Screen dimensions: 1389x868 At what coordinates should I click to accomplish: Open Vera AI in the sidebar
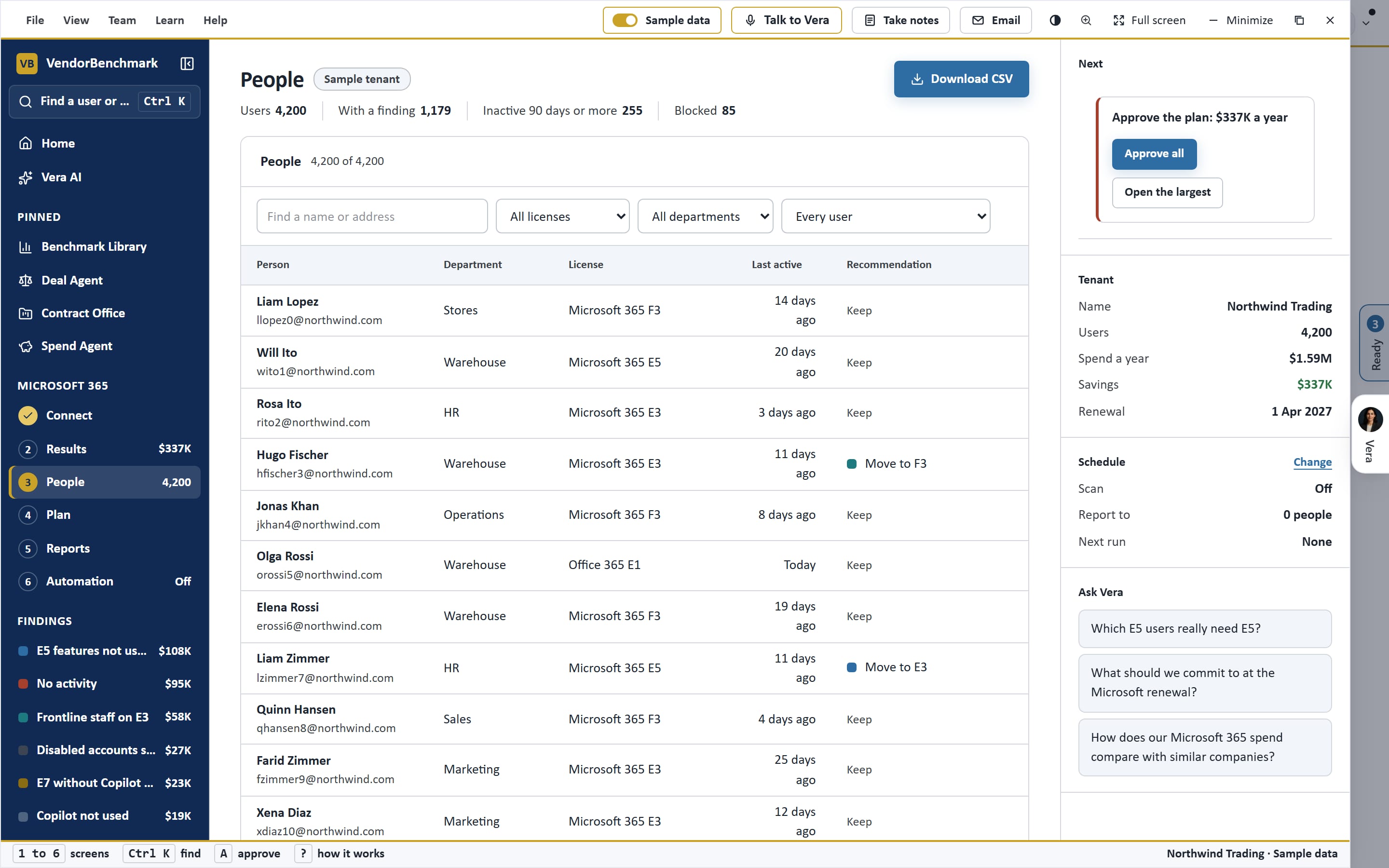tap(105, 177)
